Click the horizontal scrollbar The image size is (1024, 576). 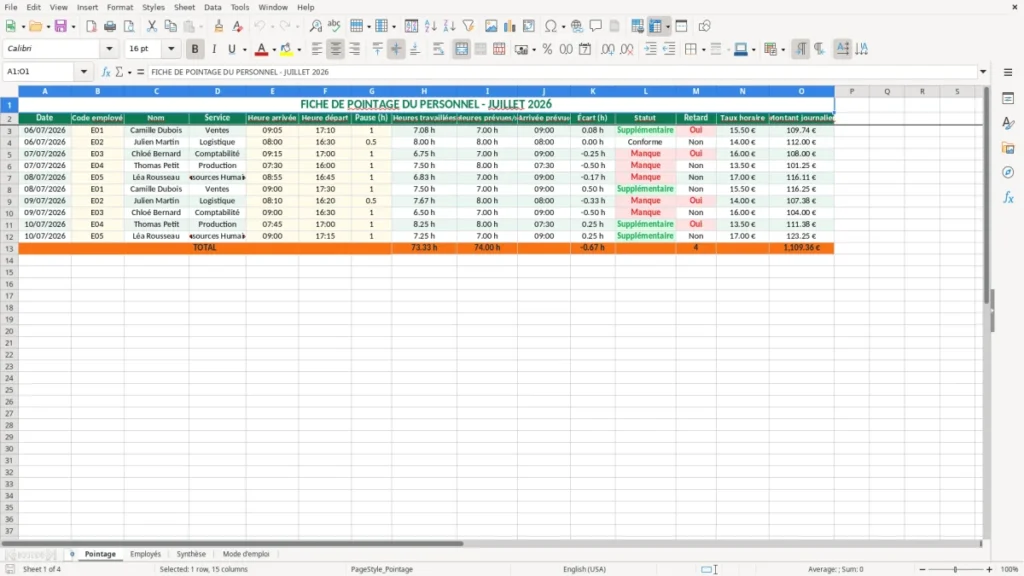pos(232,543)
